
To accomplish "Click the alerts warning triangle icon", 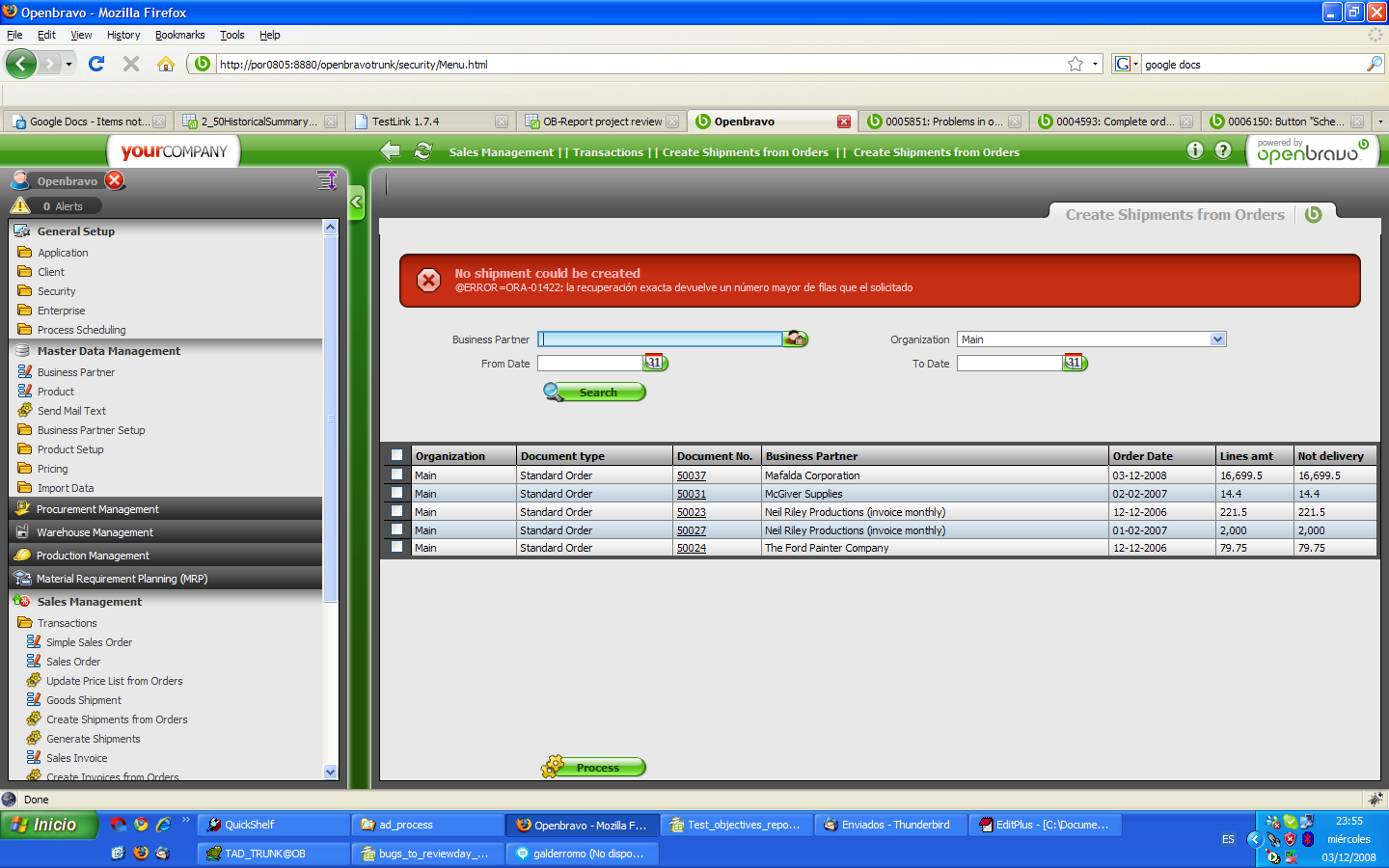I will coord(20,205).
